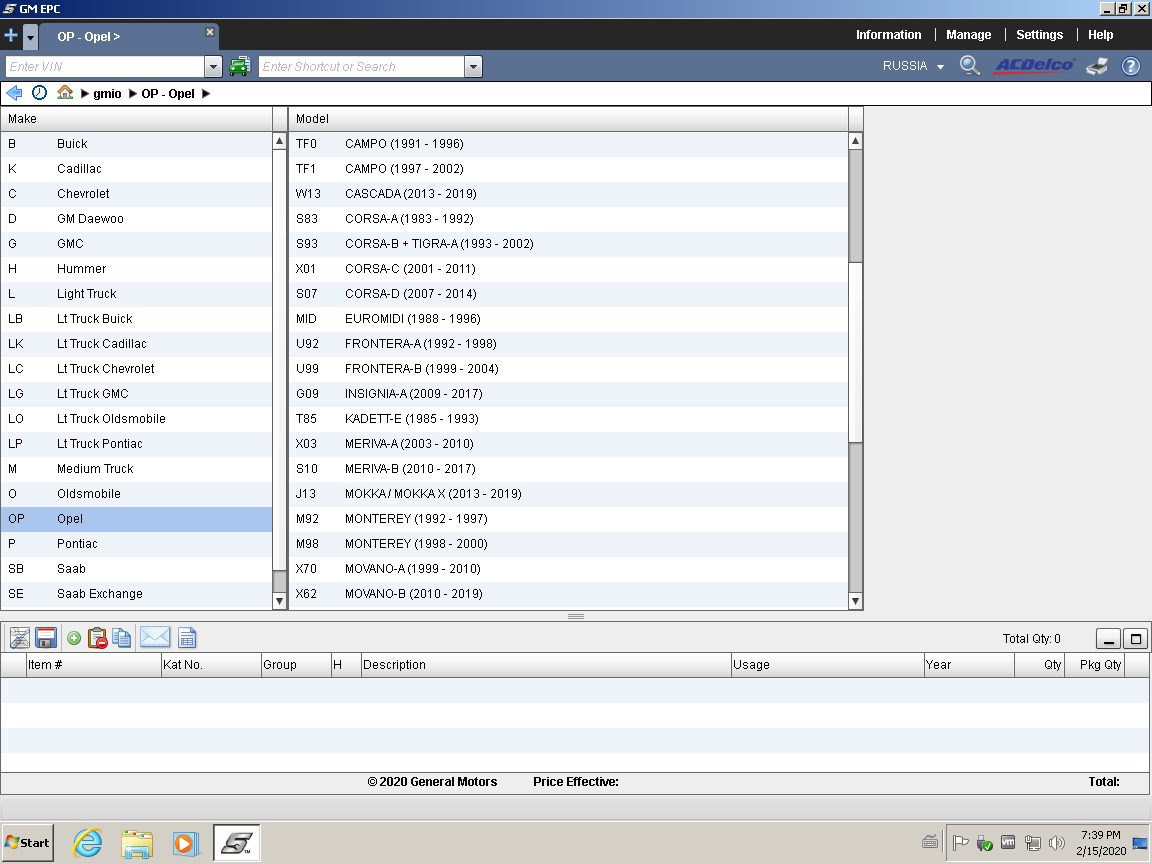Image resolution: width=1152 pixels, height=864 pixels.
Task: Go to home with the house icon
Action: (65, 93)
